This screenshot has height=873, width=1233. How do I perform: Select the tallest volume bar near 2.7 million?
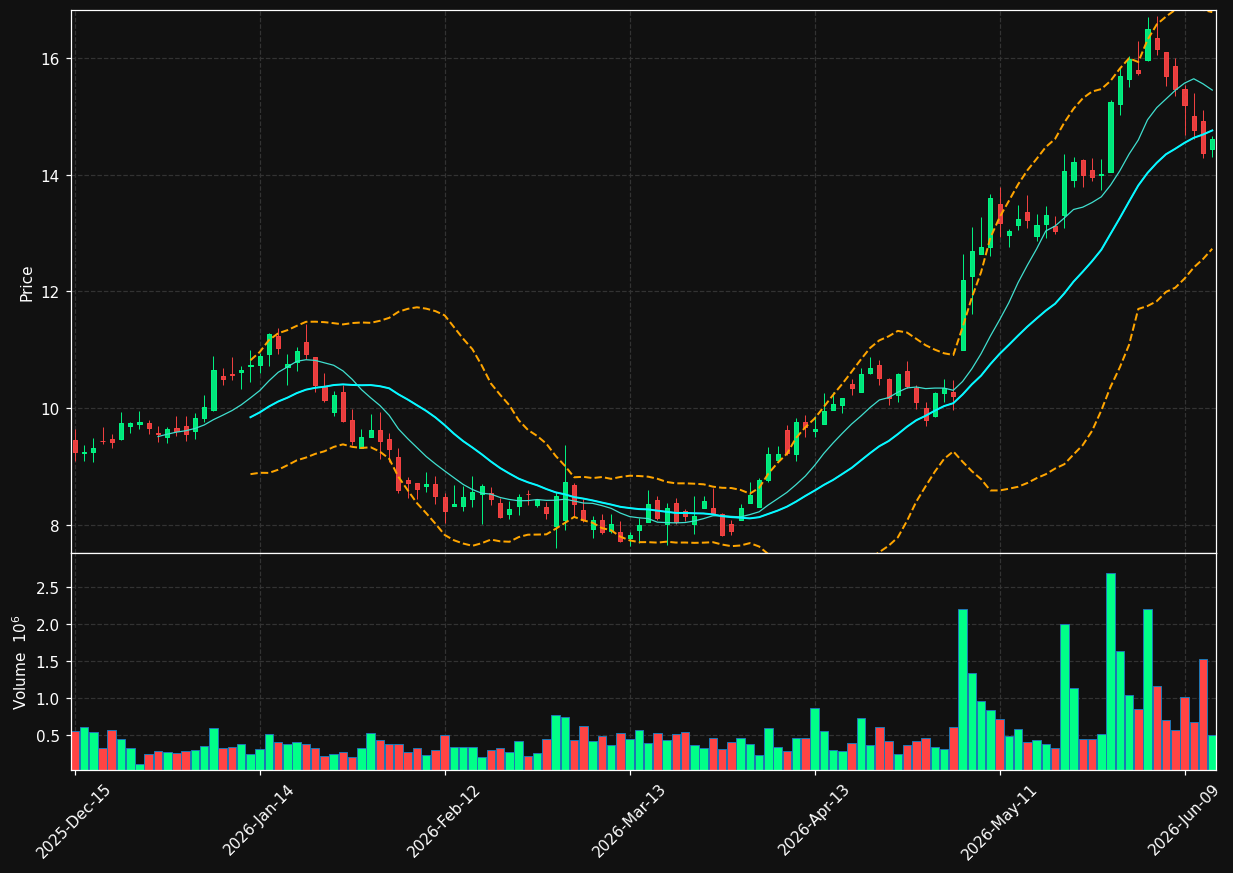pyautogui.click(x=1110, y=671)
